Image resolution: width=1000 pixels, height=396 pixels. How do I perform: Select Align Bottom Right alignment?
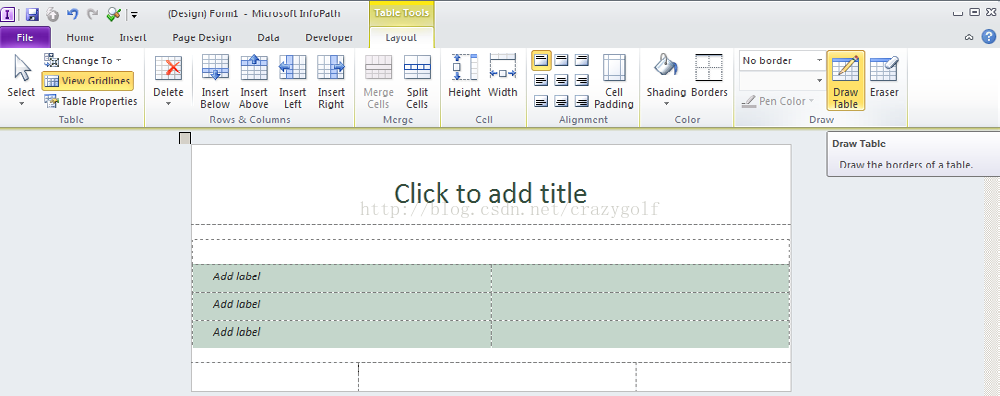point(582,101)
